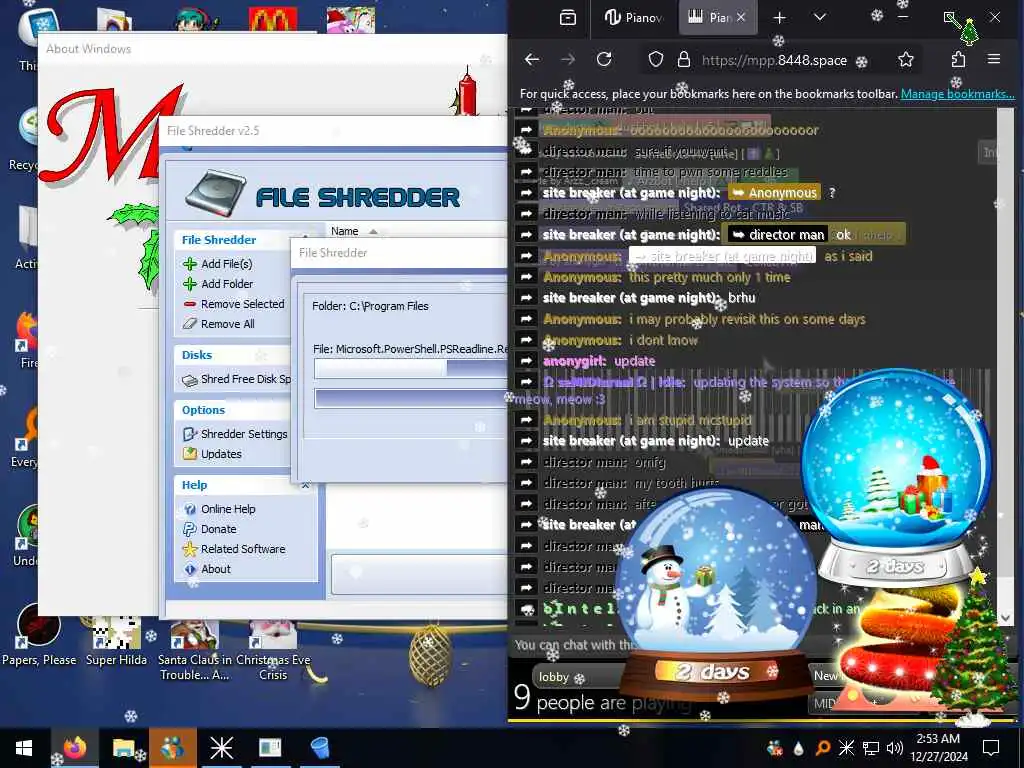
Task: Open the network icon in system tray
Action: [870, 748]
